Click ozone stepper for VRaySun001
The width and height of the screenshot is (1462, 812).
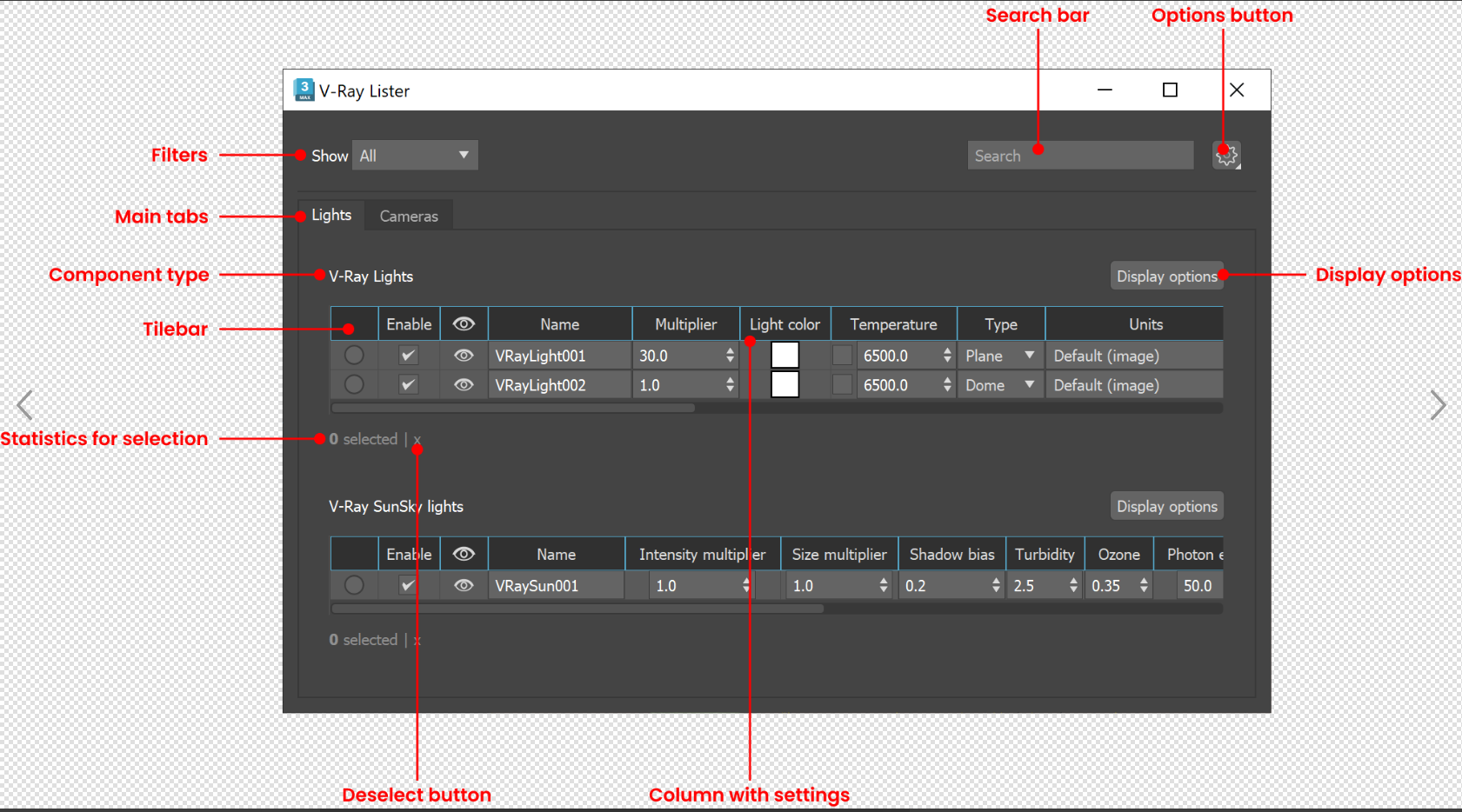(1144, 585)
